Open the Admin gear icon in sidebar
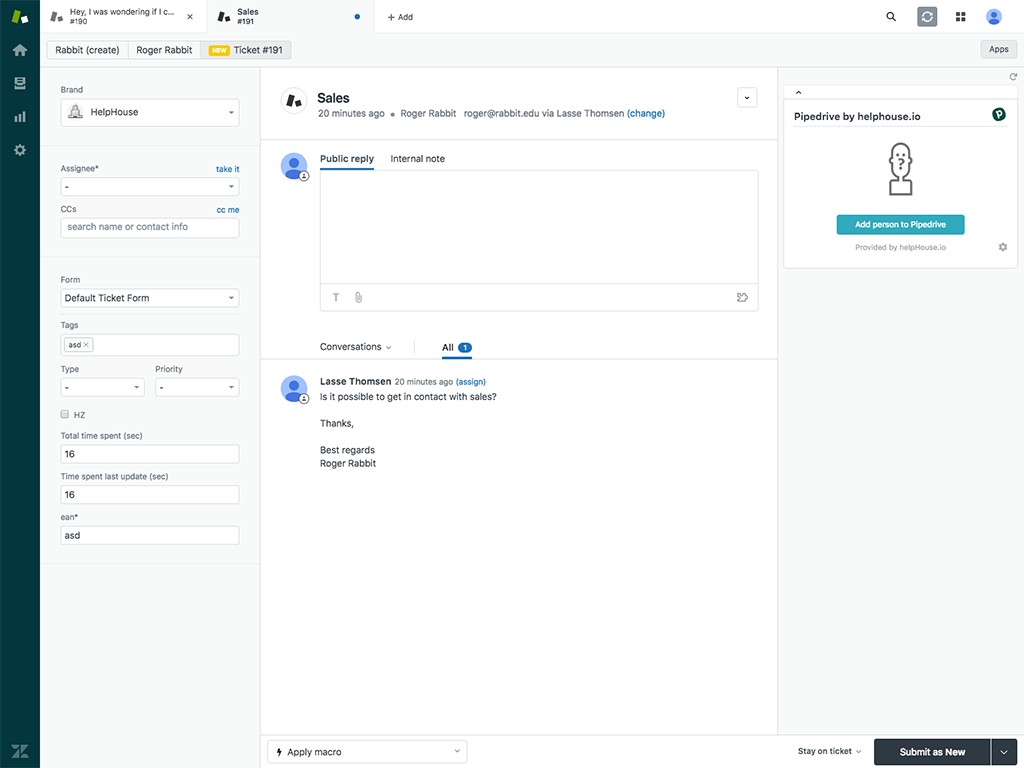 click(20, 150)
